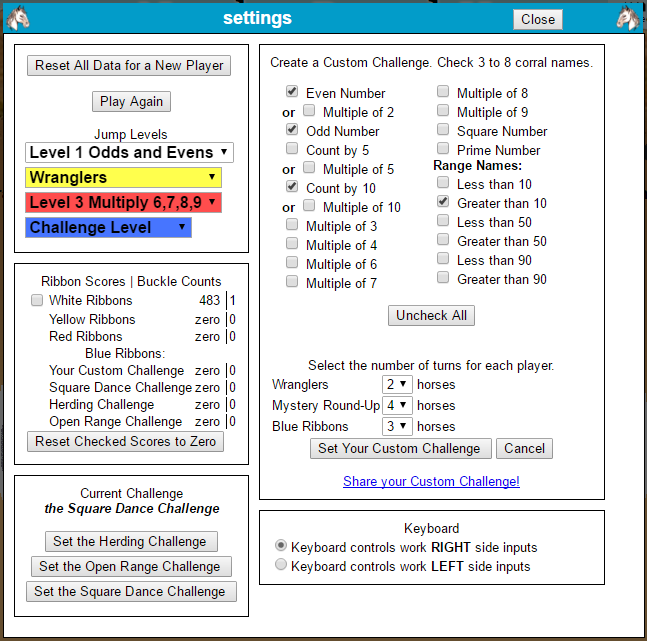Expand the yellow Wranglers dropdown

coord(123,178)
